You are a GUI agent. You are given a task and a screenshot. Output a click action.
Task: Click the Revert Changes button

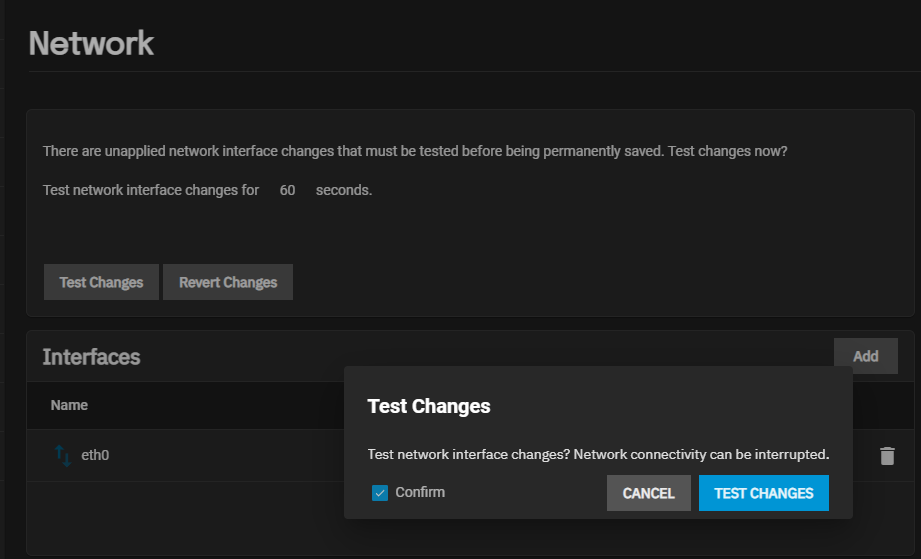click(228, 283)
